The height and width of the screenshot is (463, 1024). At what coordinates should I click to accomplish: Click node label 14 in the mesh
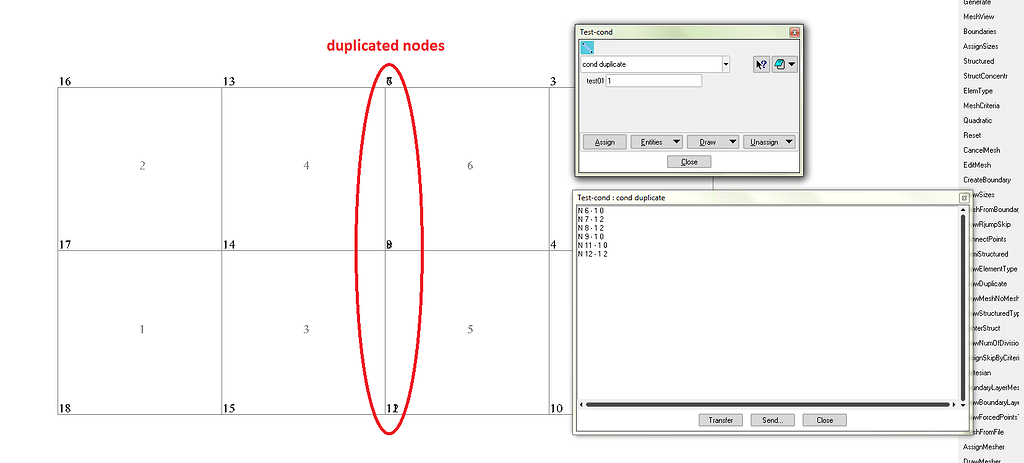(229, 245)
